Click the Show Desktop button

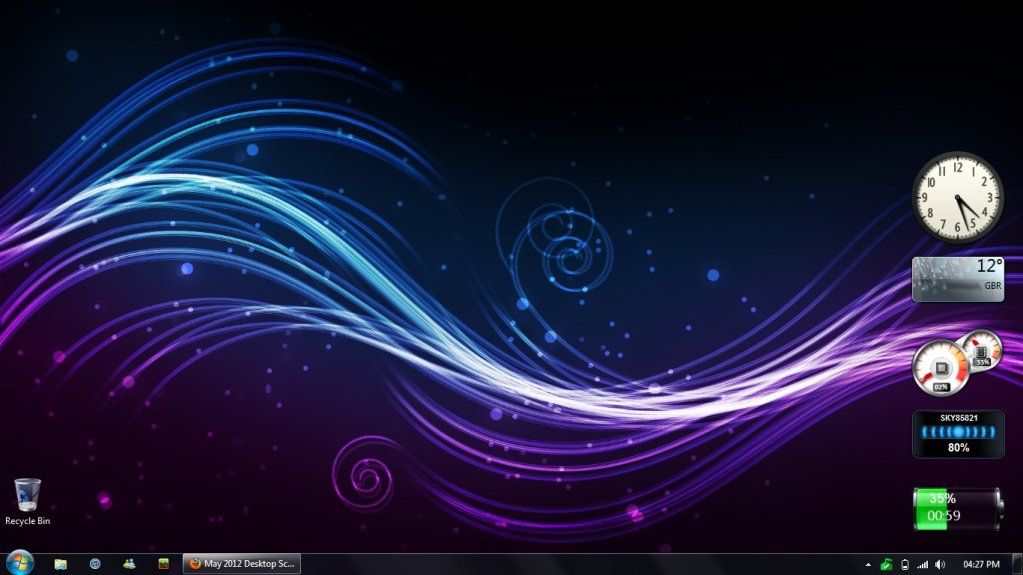coord(1017,565)
